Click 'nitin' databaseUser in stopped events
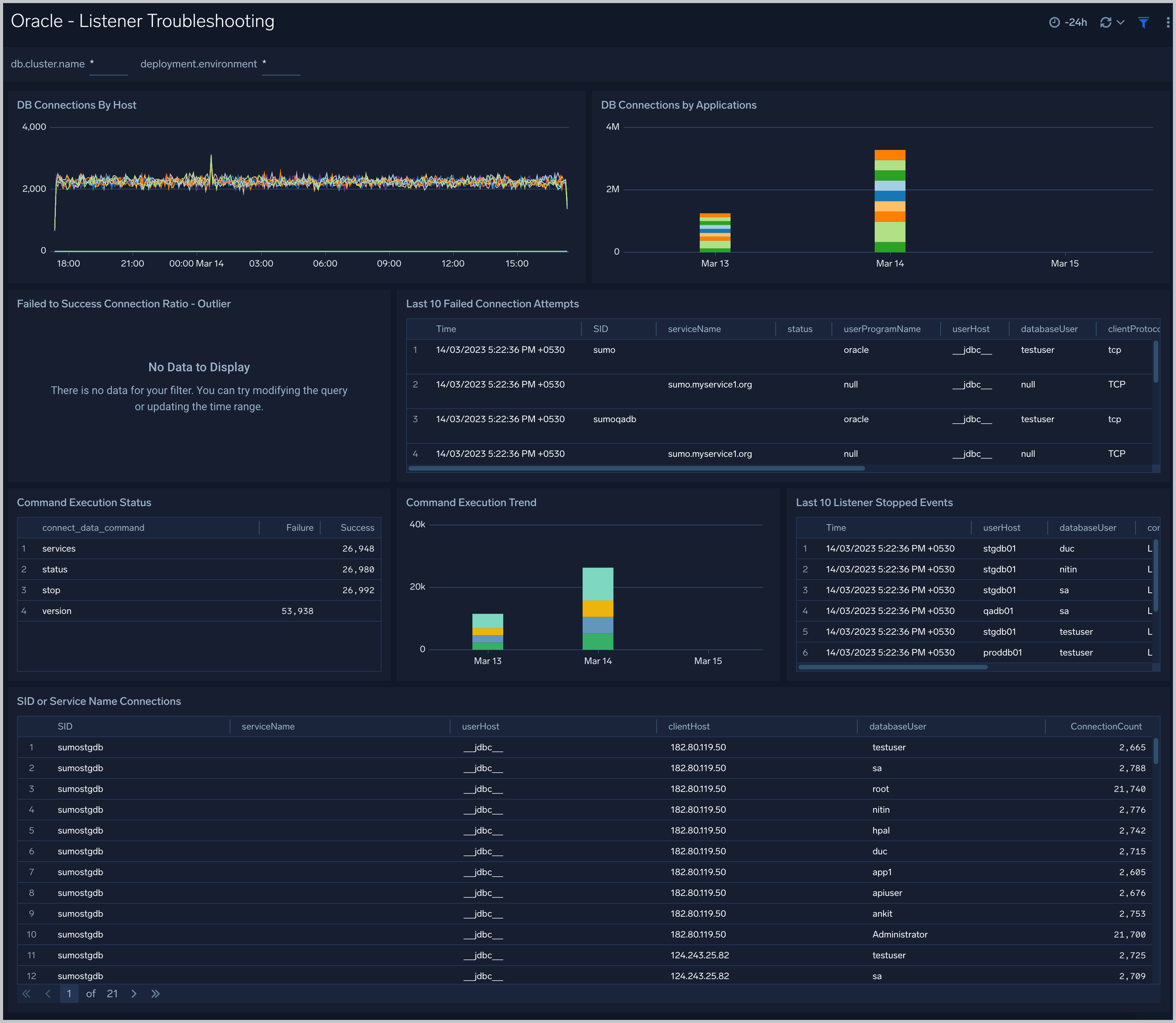This screenshot has height=1023, width=1176. point(1068,570)
